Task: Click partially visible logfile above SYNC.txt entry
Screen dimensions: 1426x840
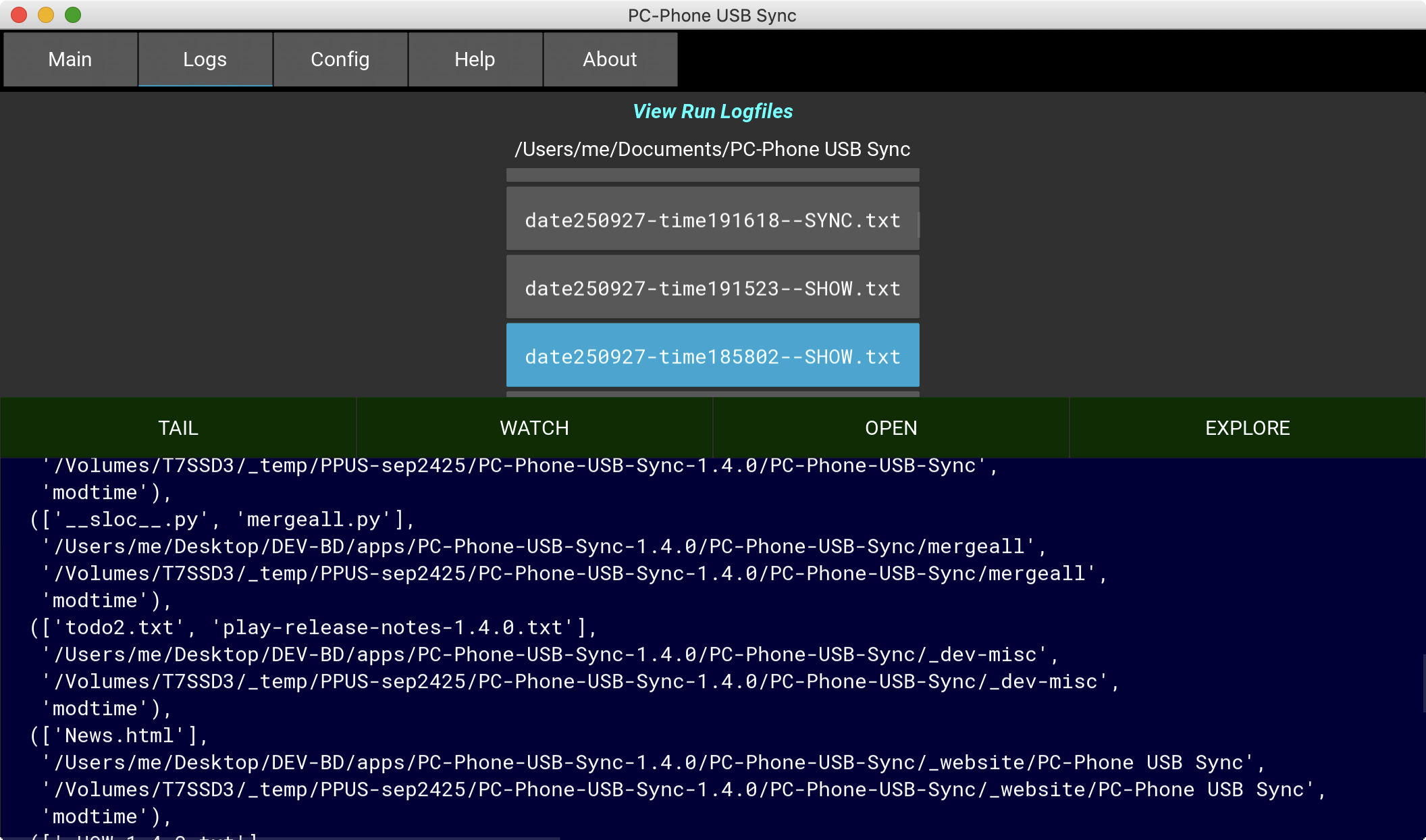Action: (x=712, y=176)
